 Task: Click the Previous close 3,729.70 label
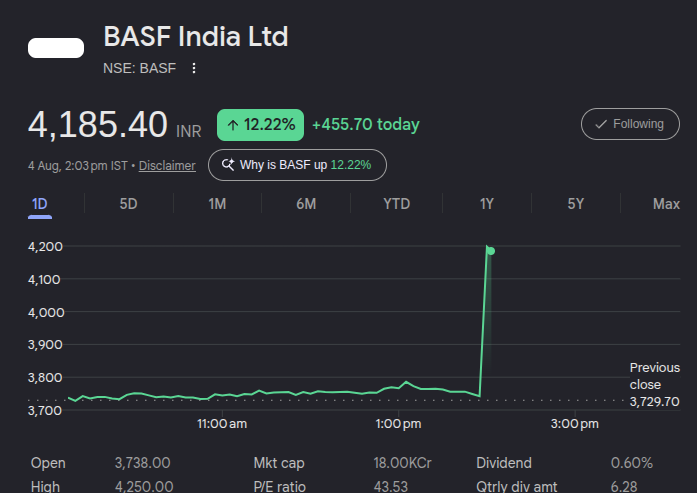point(654,385)
